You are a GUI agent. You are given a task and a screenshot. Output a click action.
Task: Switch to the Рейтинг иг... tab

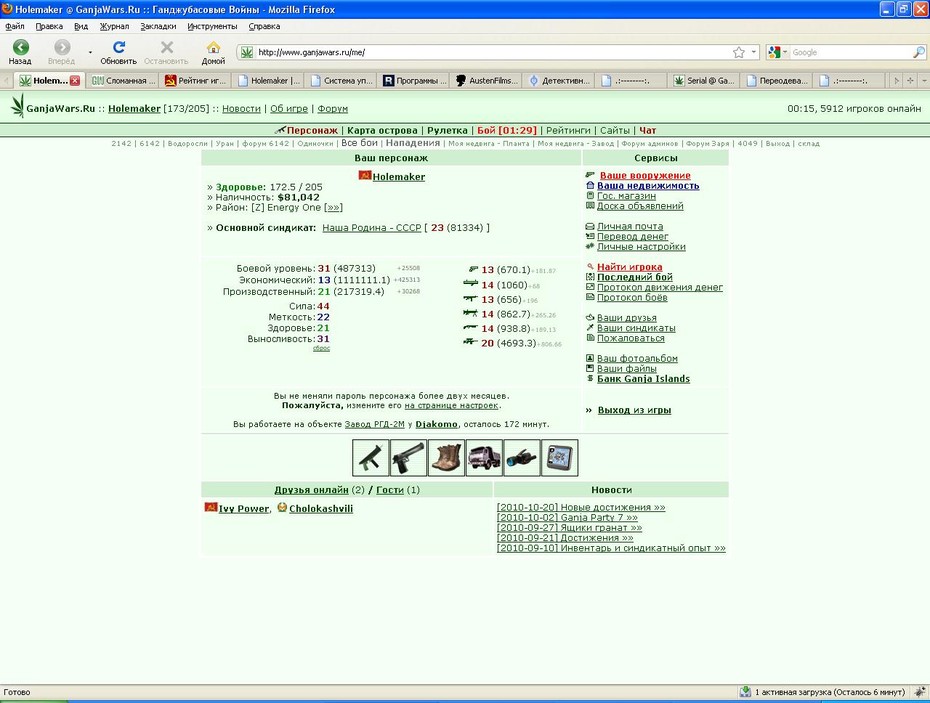[195, 81]
